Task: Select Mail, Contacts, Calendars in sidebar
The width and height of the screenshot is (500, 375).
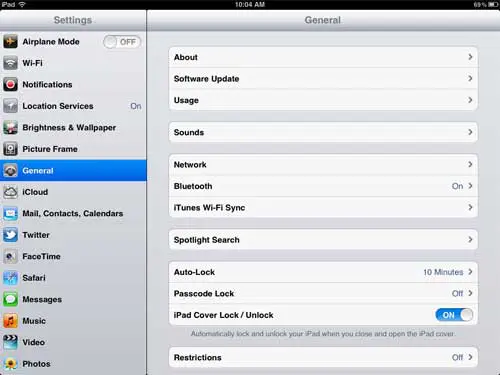Action: pos(73,214)
